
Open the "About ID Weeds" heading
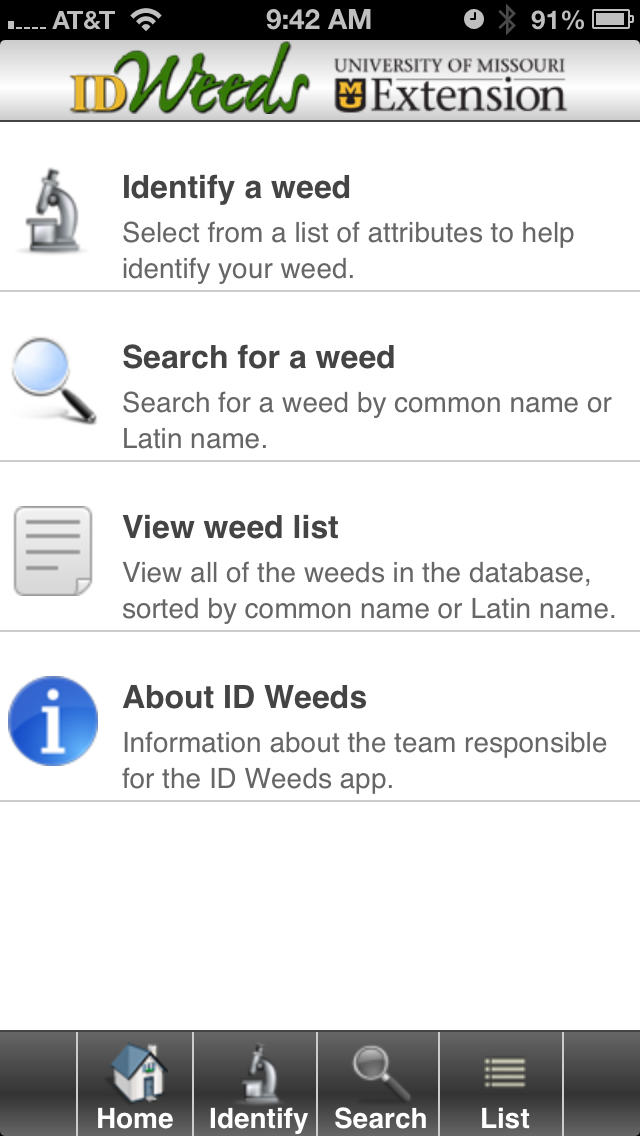244,697
